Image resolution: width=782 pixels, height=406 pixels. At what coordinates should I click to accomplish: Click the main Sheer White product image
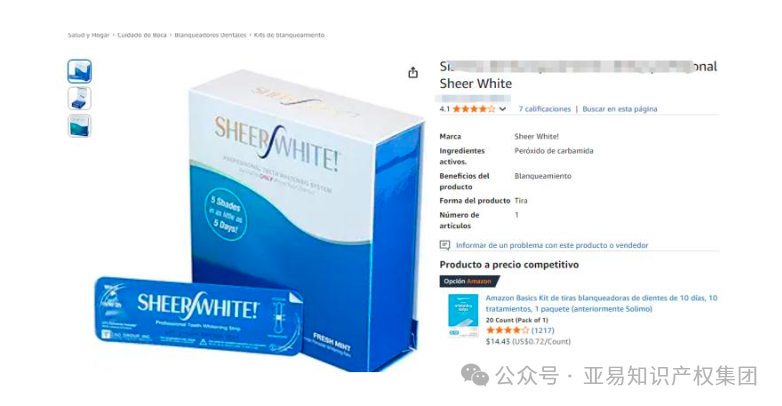(x=259, y=219)
